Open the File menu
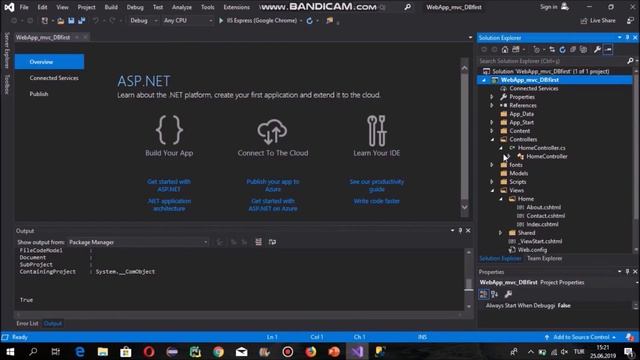Image resolution: width=640 pixels, height=360 pixels. point(24,7)
